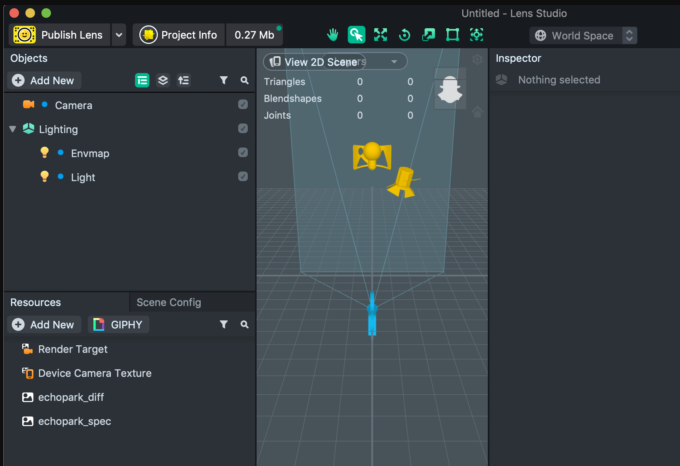Switch to the Scene Config tab
680x466 pixels.
click(169, 302)
